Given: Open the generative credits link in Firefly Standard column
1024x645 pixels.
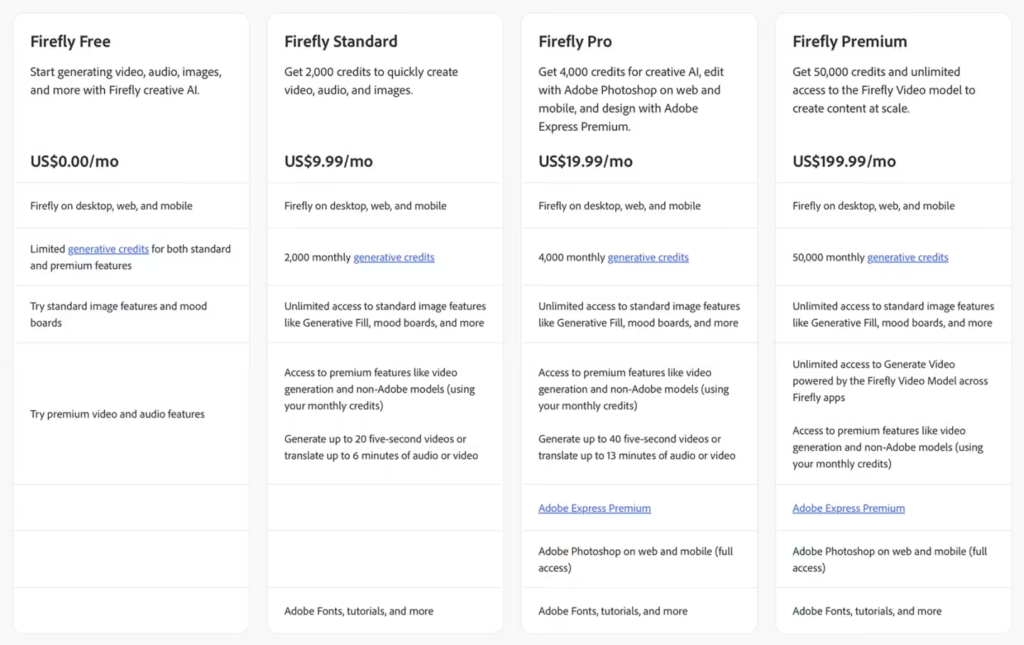Looking at the screenshot, I should pyautogui.click(x=394, y=256).
